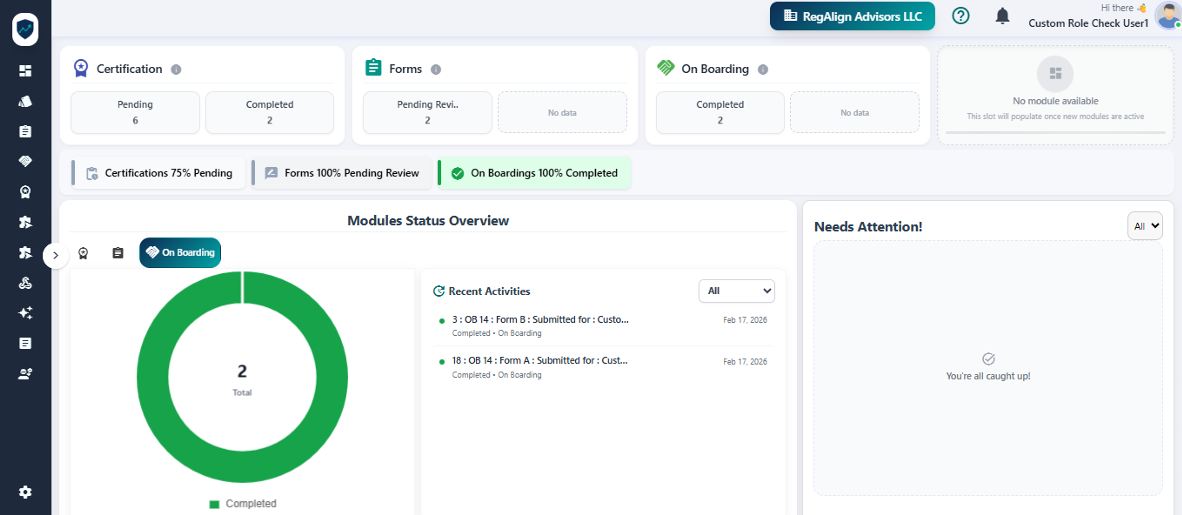1182x515 pixels.
Task: Click the Certifications 75% Pending chip
Action: coord(158,173)
